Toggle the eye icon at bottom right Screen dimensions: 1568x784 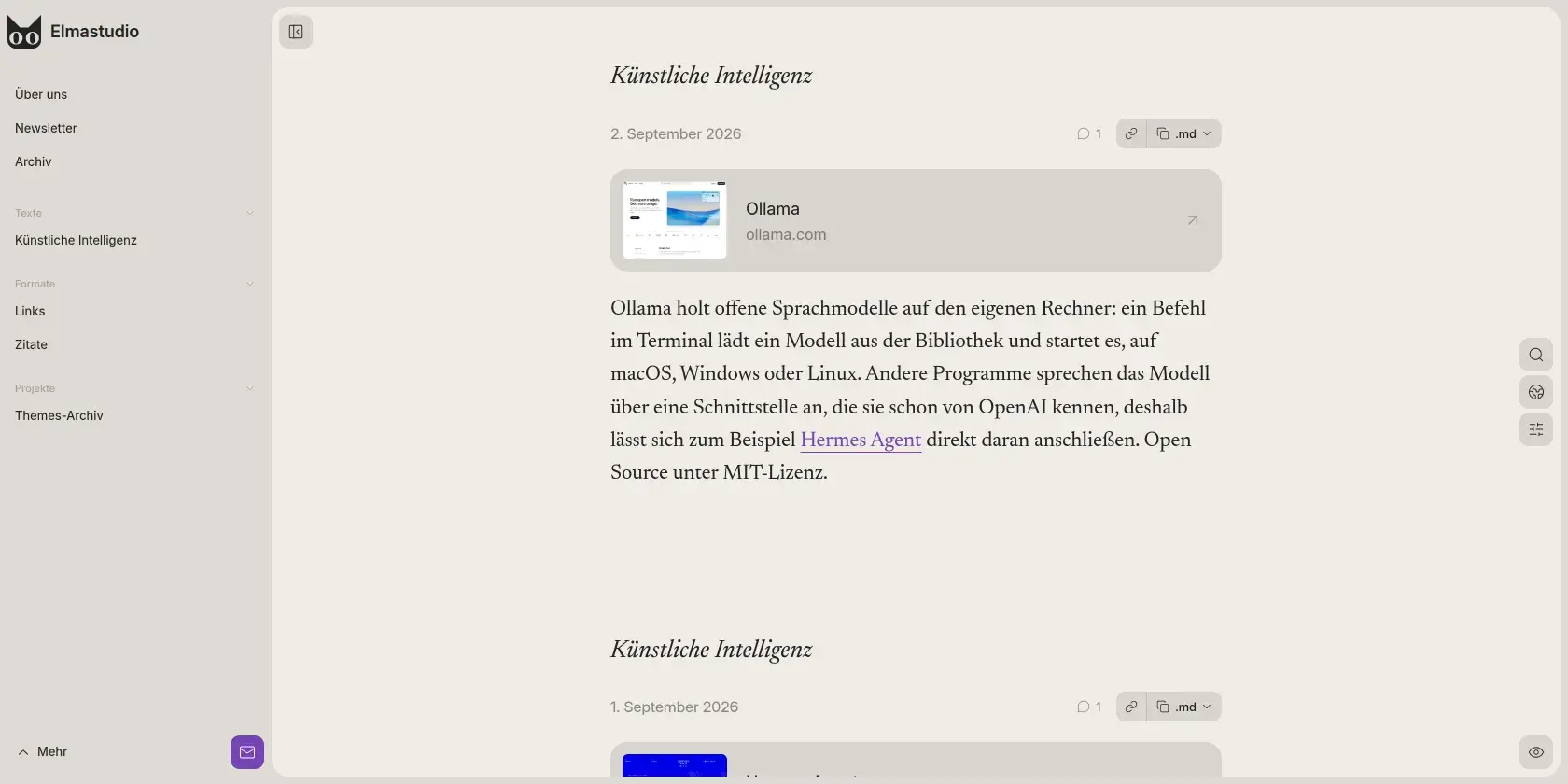[1536, 752]
